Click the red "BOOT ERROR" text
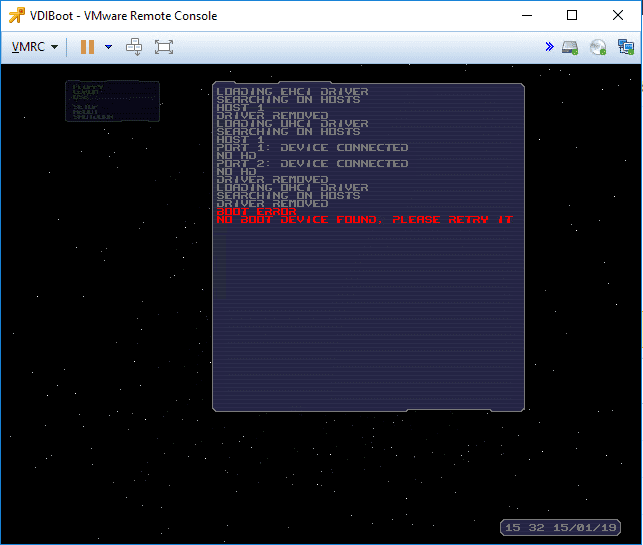This screenshot has width=643, height=545. 256,212
